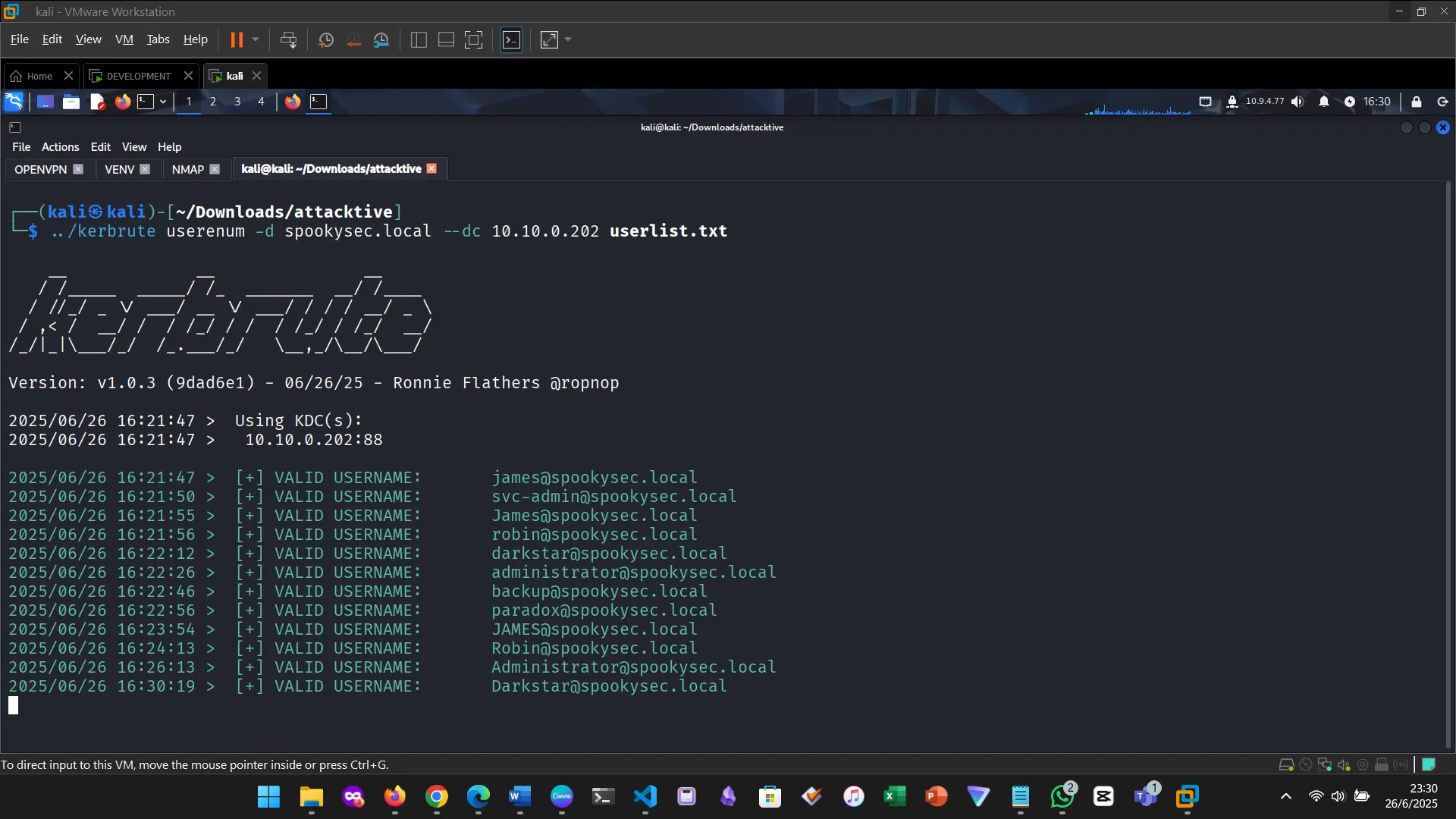
Task: Expand the terminal launcher dropdown on panel
Action: pos(162,102)
